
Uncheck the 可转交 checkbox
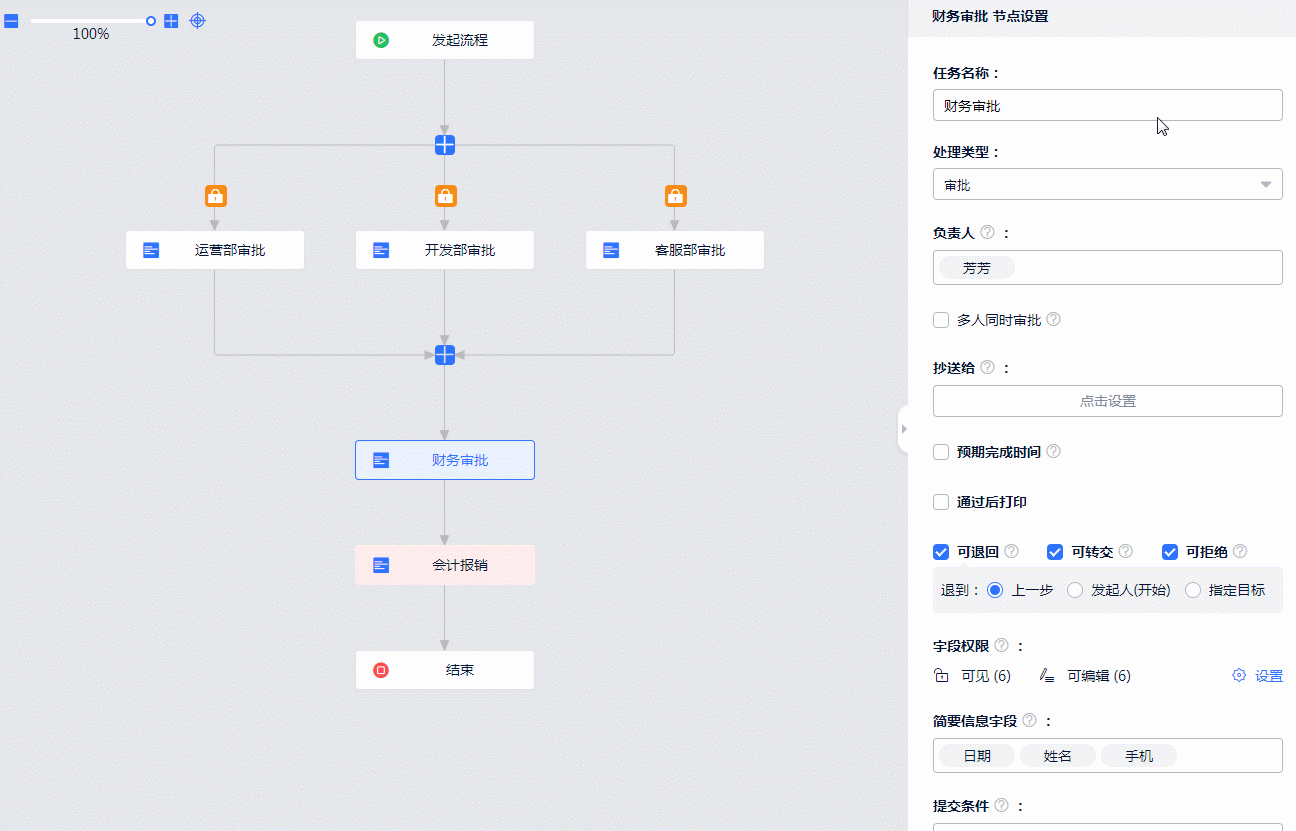point(1055,552)
